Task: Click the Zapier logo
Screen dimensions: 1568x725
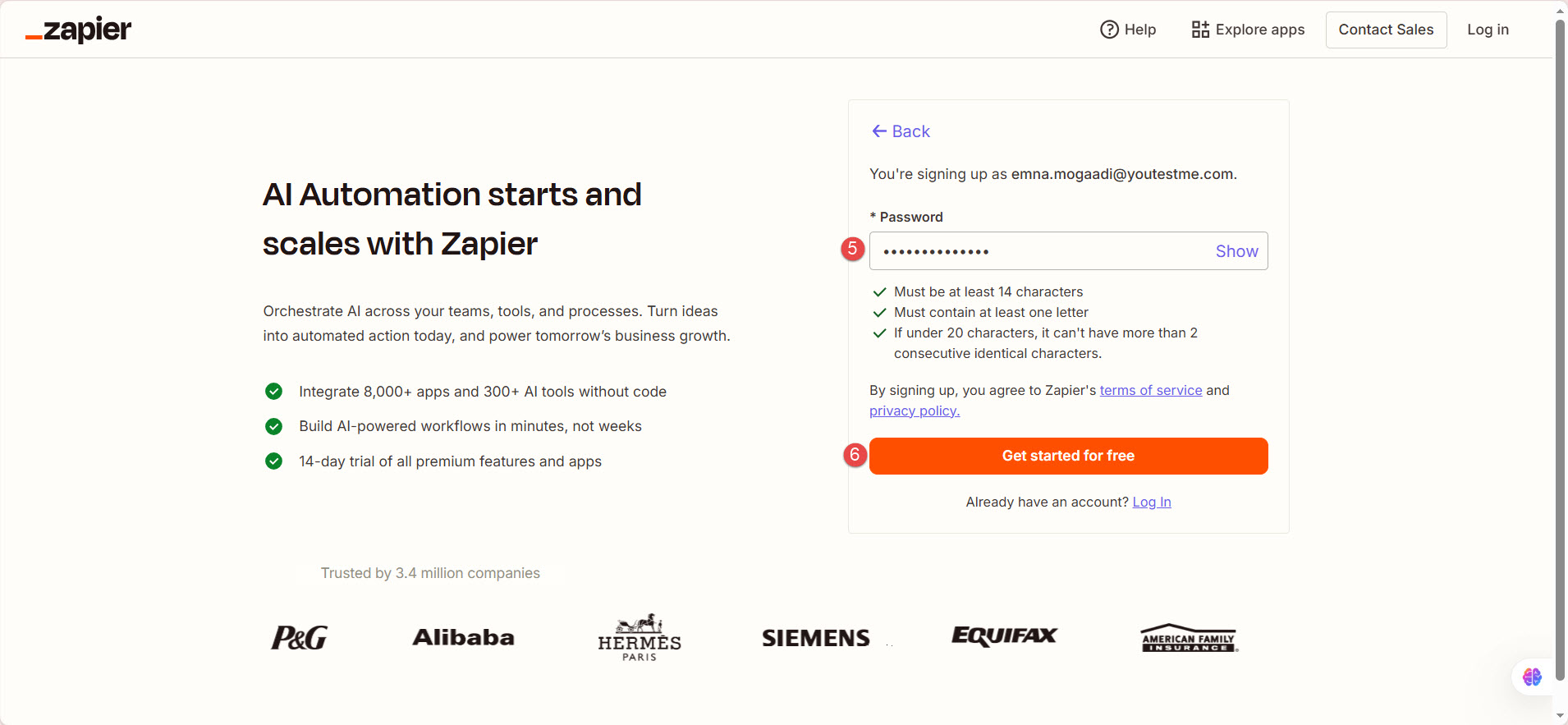Action: [79, 30]
